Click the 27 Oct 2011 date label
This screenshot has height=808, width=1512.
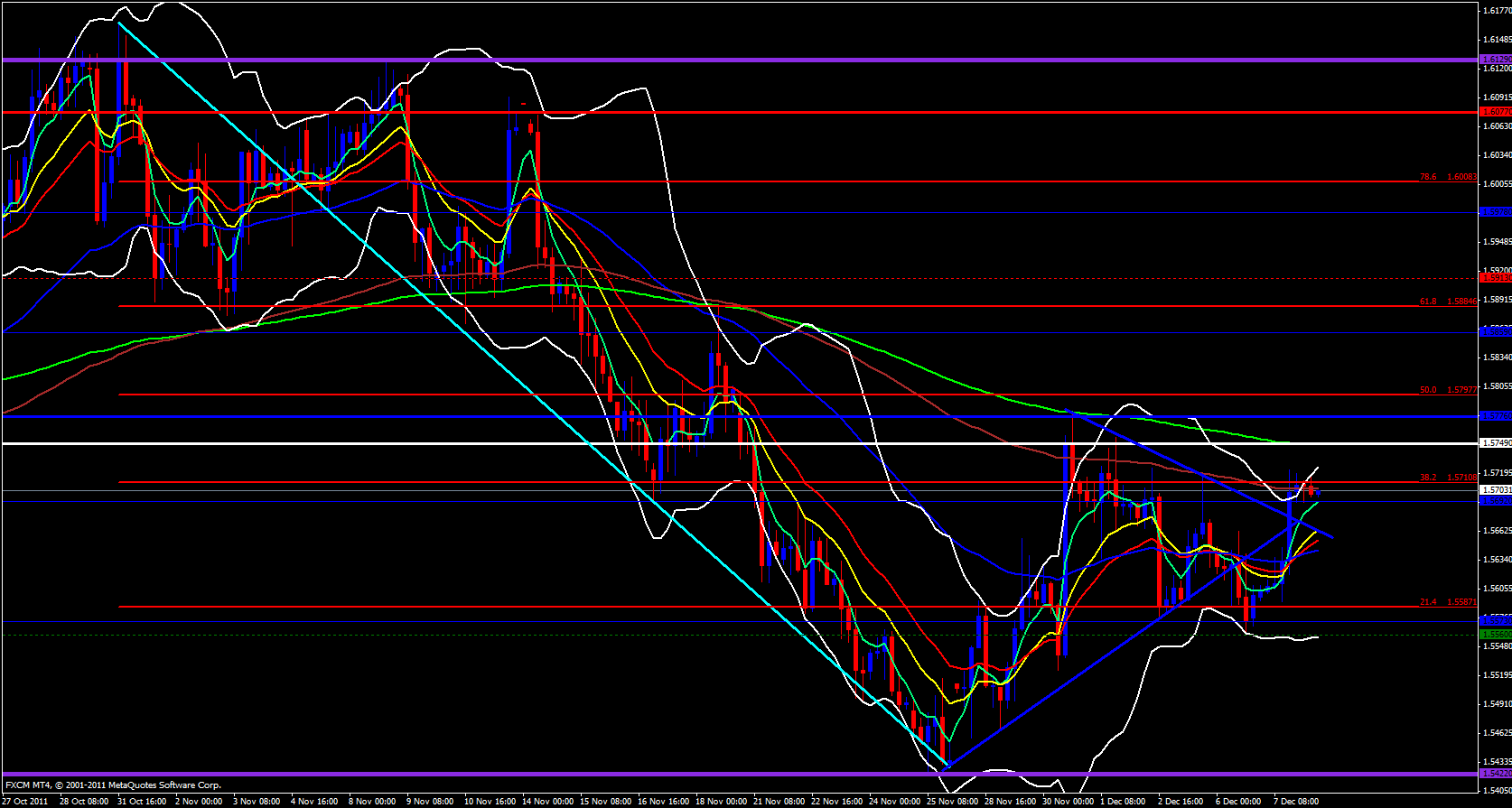pyautogui.click(x=25, y=802)
